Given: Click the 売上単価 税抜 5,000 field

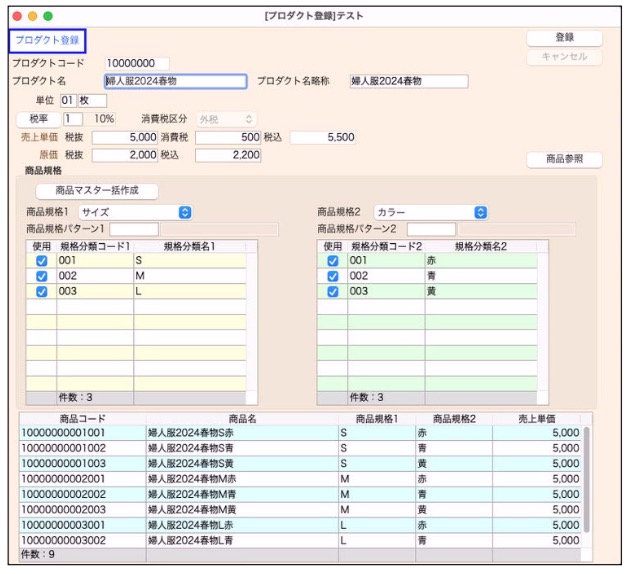Looking at the screenshot, I should click(x=126, y=137).
